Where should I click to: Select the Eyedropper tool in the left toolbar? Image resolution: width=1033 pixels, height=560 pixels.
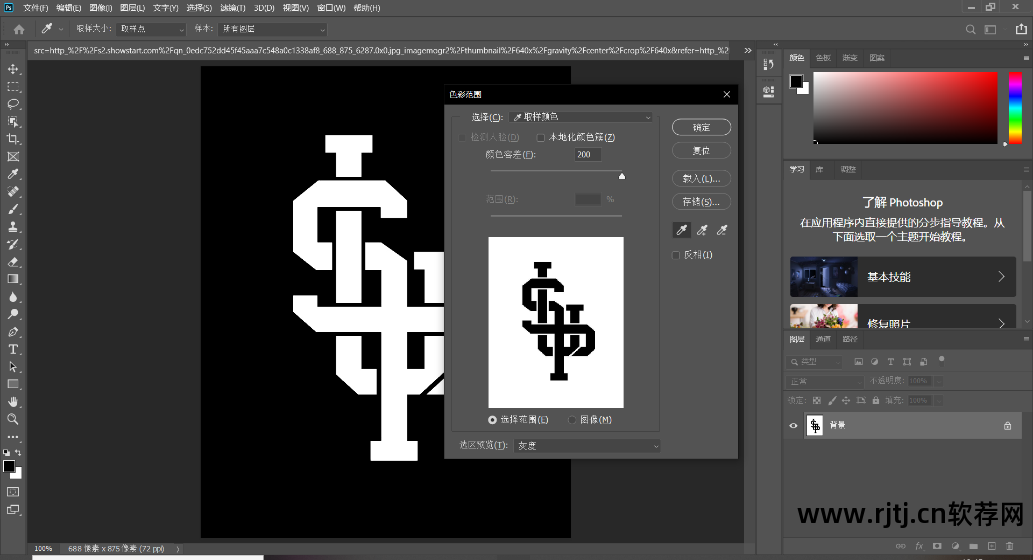[13, 174]
